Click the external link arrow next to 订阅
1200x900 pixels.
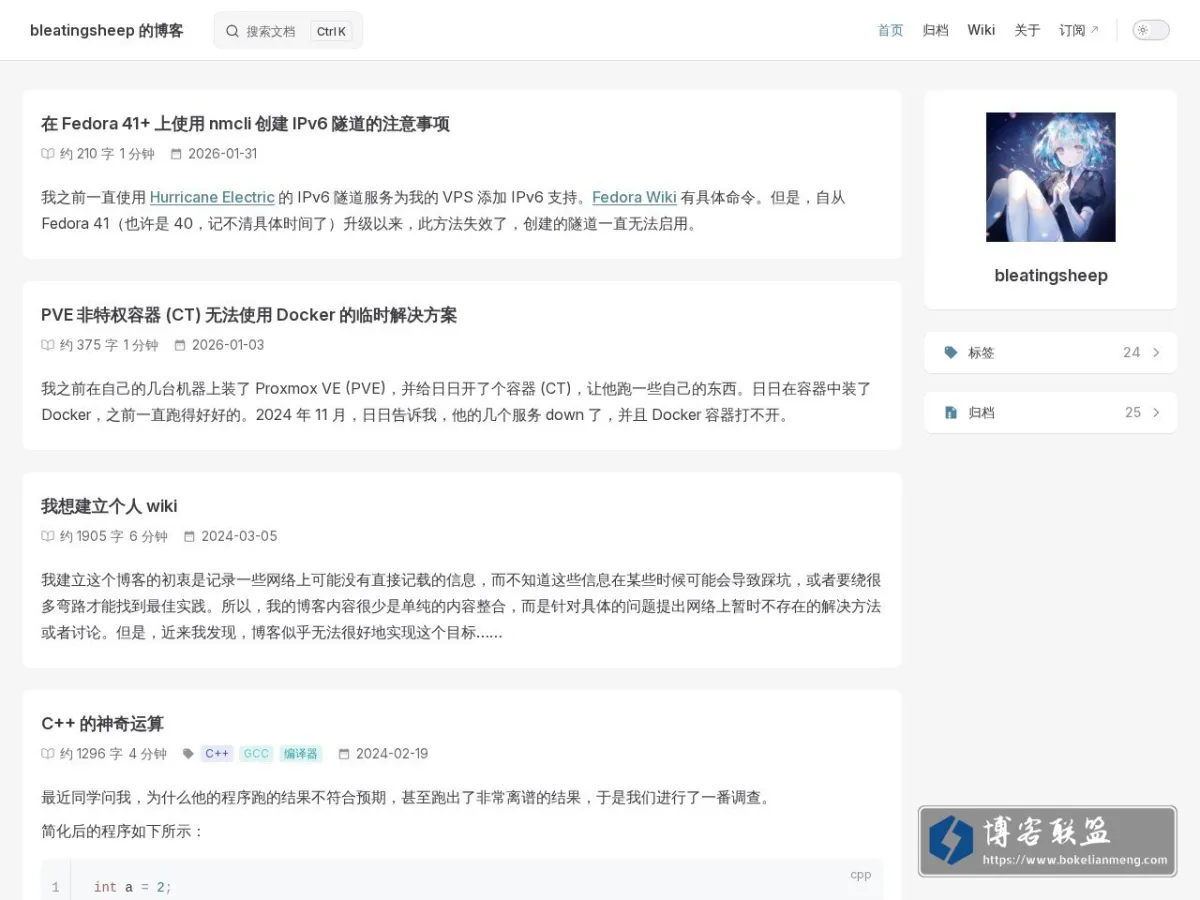[1094, 30]
